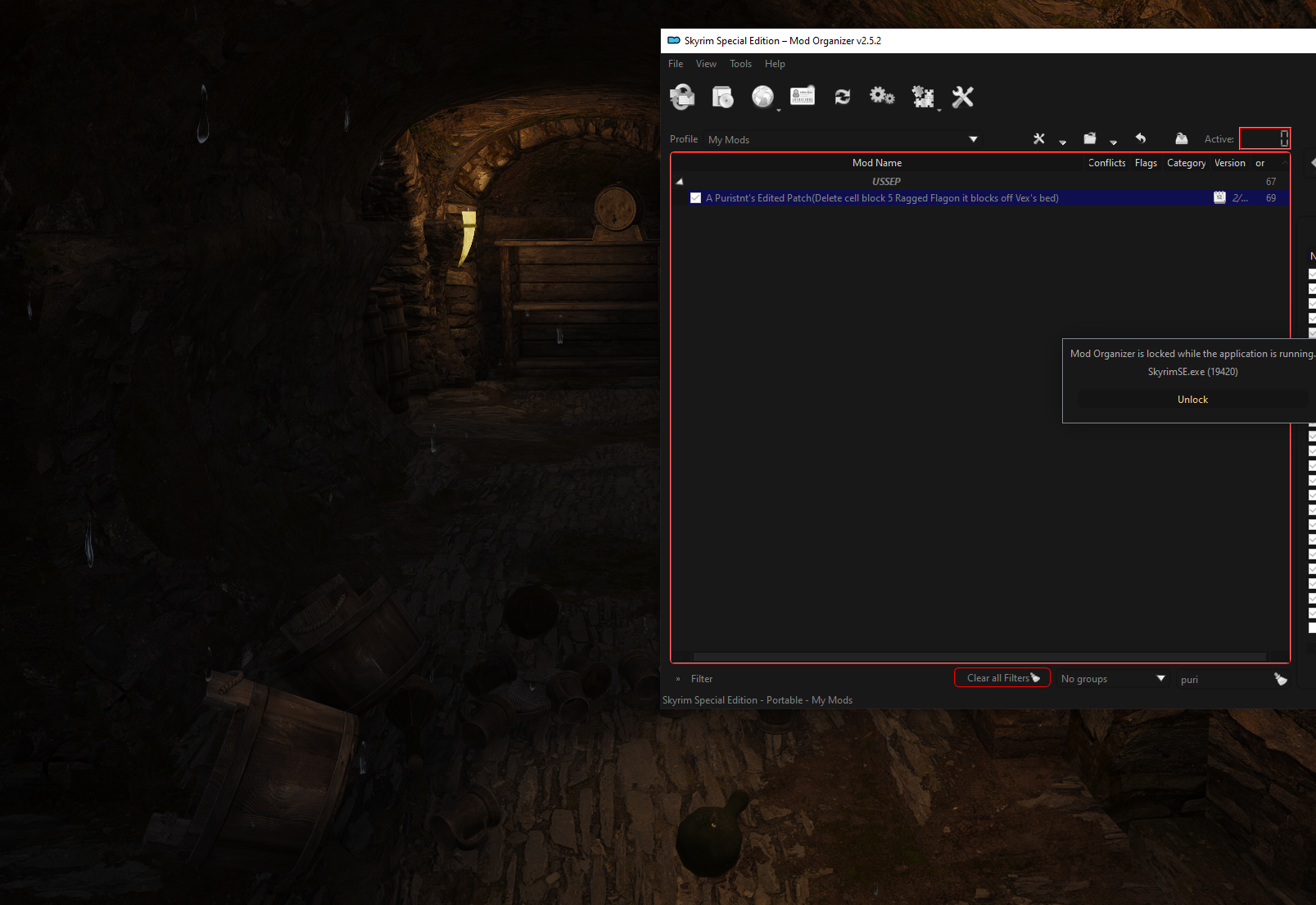Sort by the Flags column header
Viewport: 1316px width, 905px height.
[1146, 163]
